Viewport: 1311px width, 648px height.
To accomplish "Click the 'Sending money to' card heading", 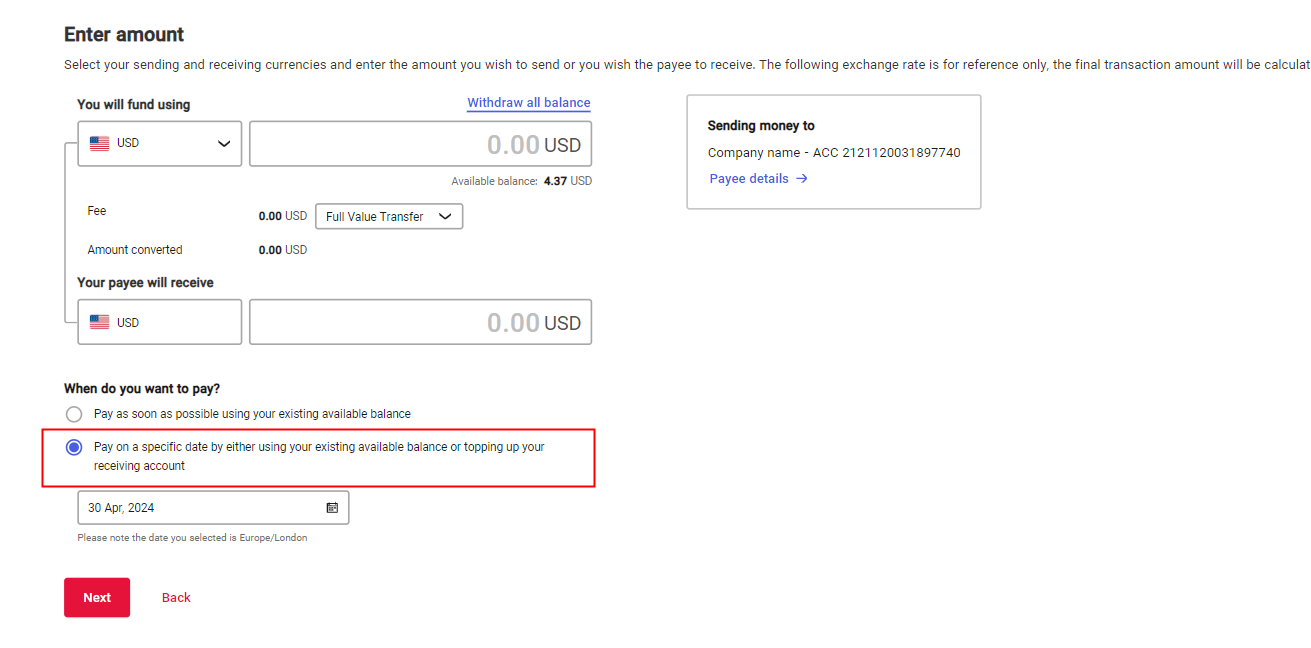I will (761, 126).
